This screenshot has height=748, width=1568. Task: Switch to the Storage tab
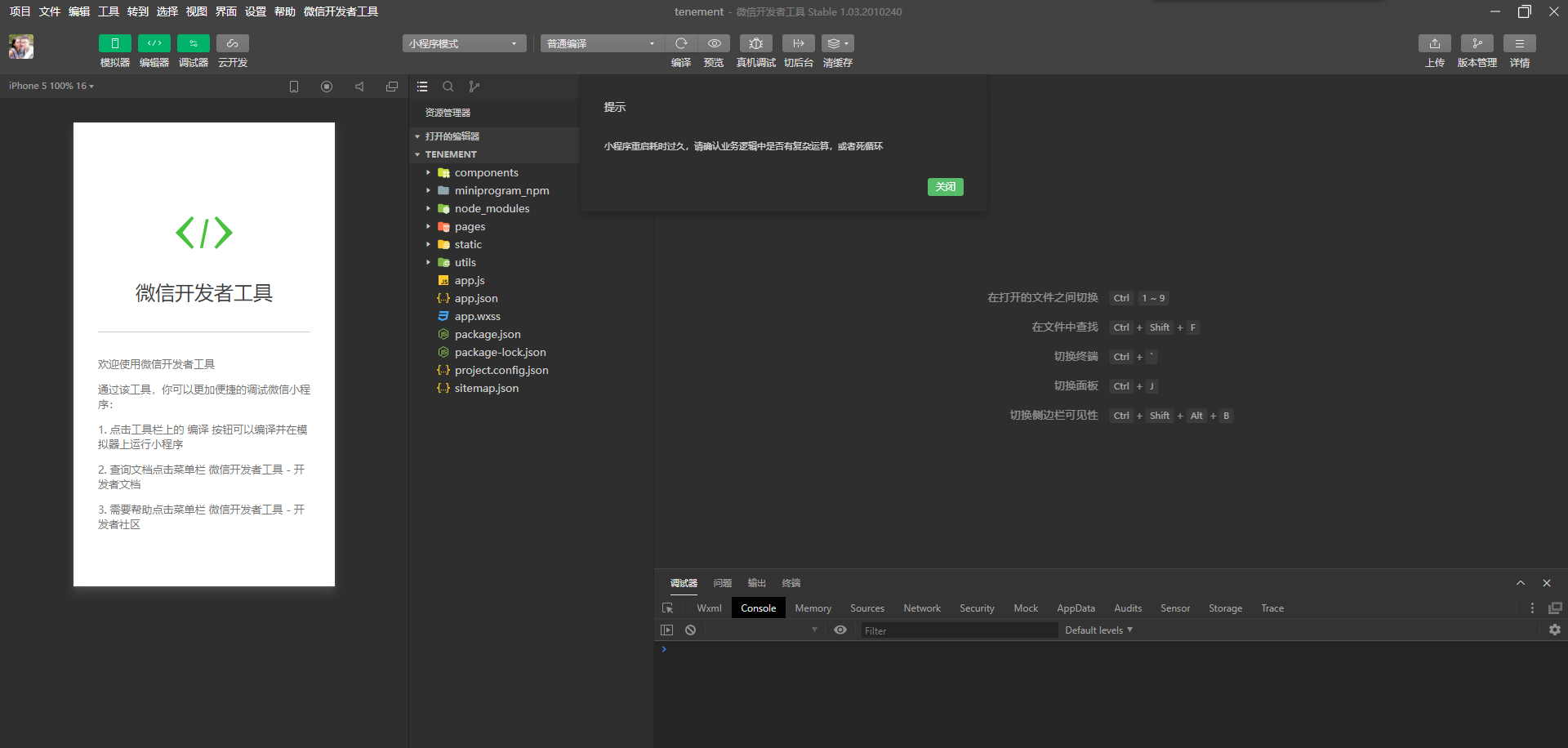pos(1225,608)
